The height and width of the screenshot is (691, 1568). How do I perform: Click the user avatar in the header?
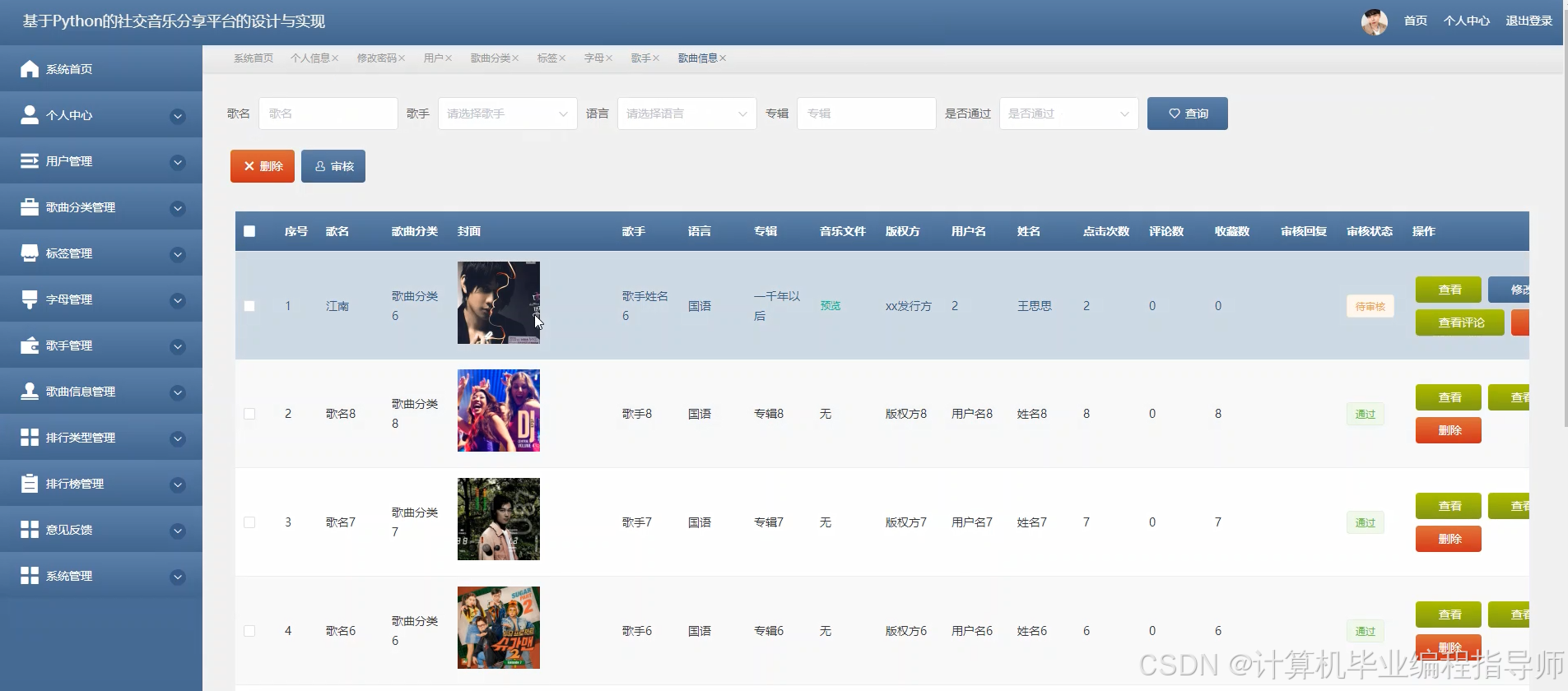point(1374,21)
